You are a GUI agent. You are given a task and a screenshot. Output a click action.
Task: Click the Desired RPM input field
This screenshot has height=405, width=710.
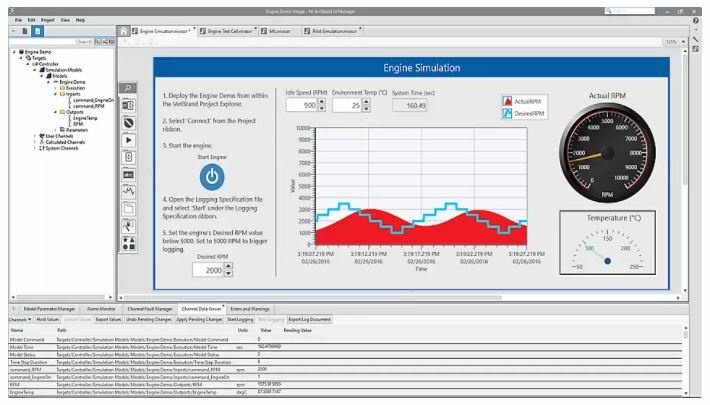pos(208,270)
